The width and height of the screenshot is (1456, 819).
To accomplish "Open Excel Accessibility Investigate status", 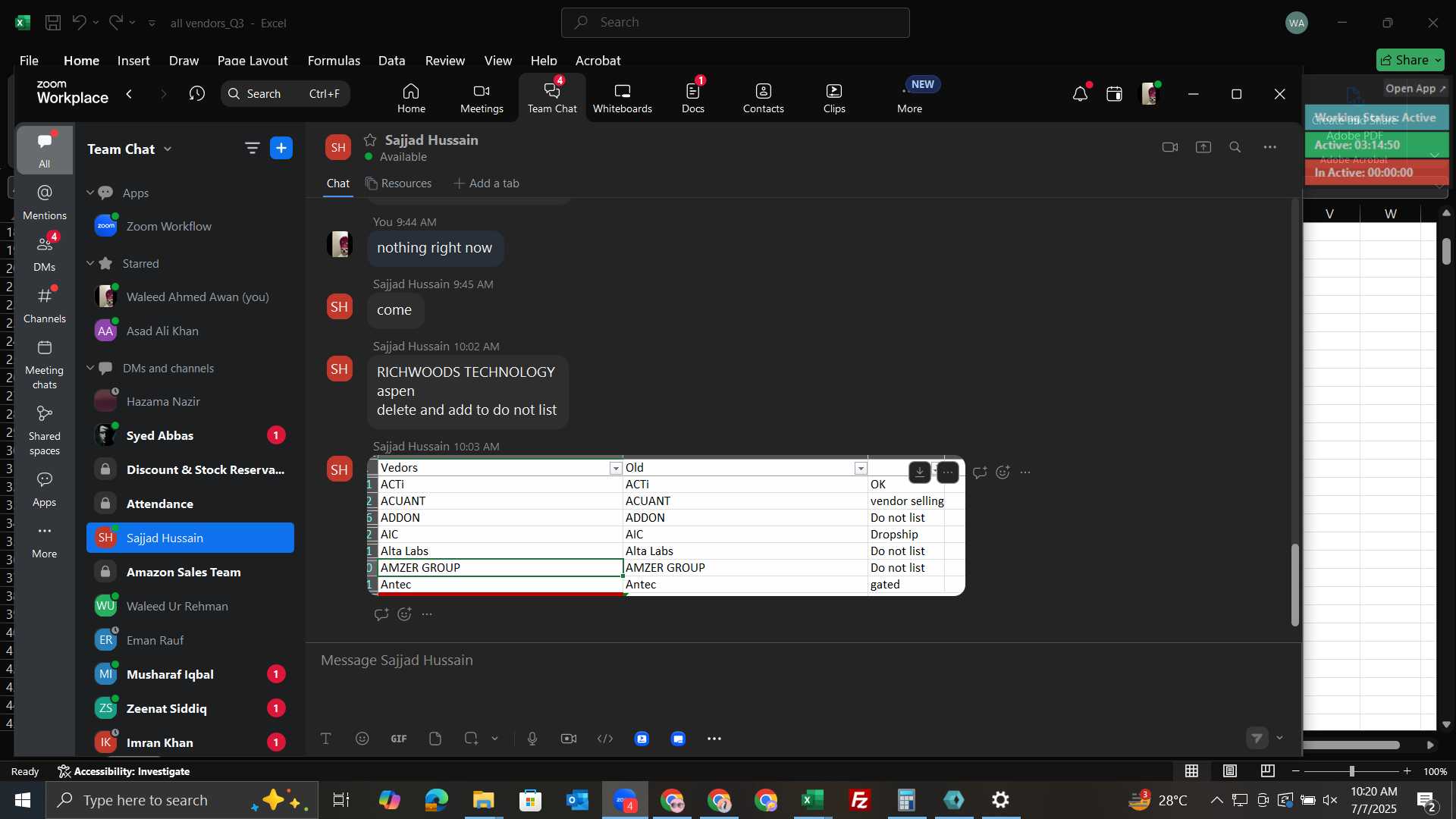I will pyautogui.click(x=124, y=771).
